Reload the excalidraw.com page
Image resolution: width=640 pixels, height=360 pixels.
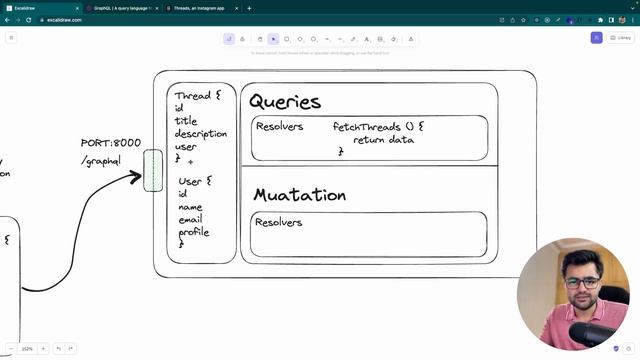coord(29,20)
